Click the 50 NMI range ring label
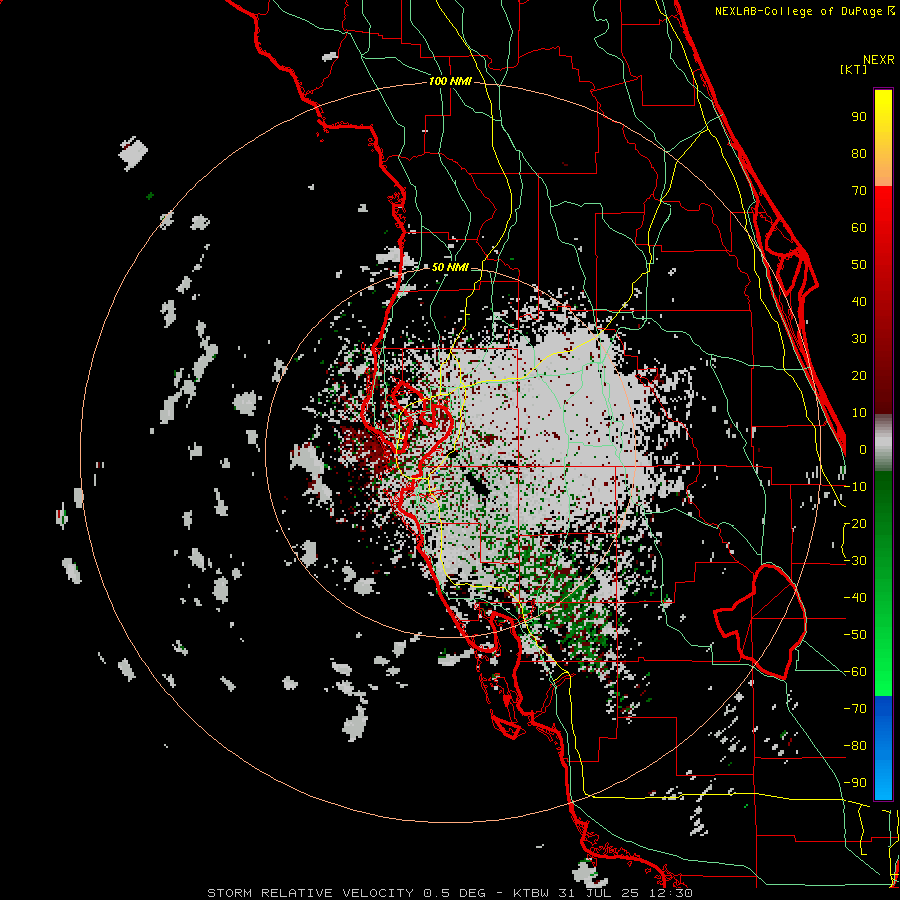900x900 pixels. [x=449, y=267]
